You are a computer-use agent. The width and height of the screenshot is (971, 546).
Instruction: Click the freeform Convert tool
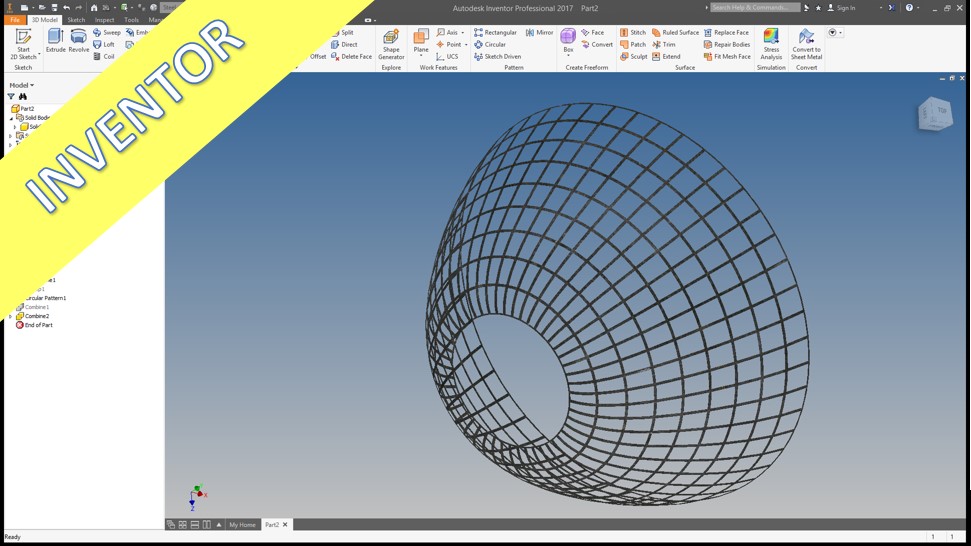[x=597, y=45]
